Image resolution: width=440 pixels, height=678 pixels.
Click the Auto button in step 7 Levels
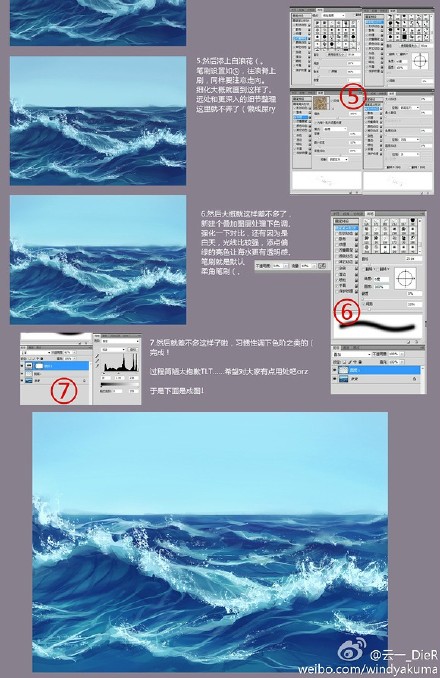click(x=133, y=350)
